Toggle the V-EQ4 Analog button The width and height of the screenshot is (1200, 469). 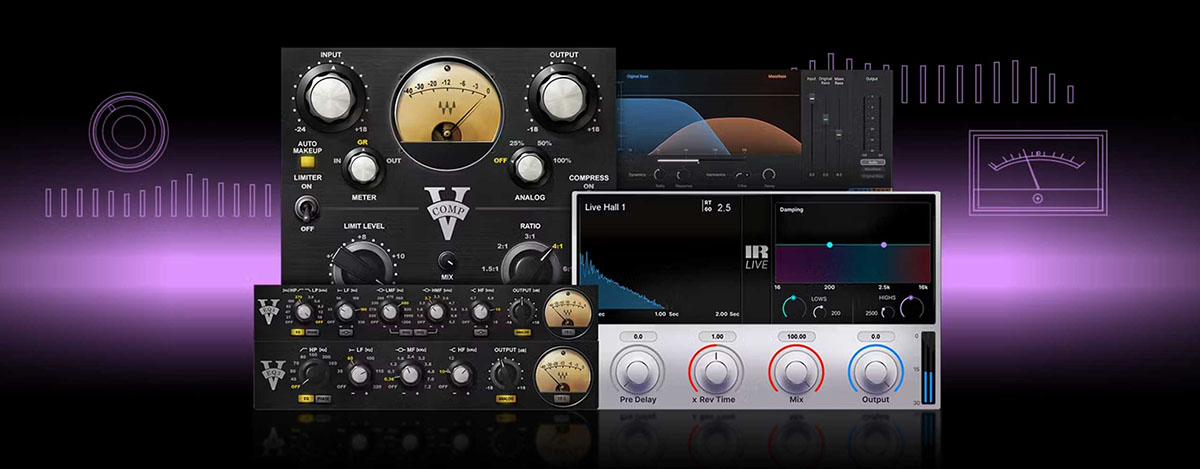(x=522, y=333)
